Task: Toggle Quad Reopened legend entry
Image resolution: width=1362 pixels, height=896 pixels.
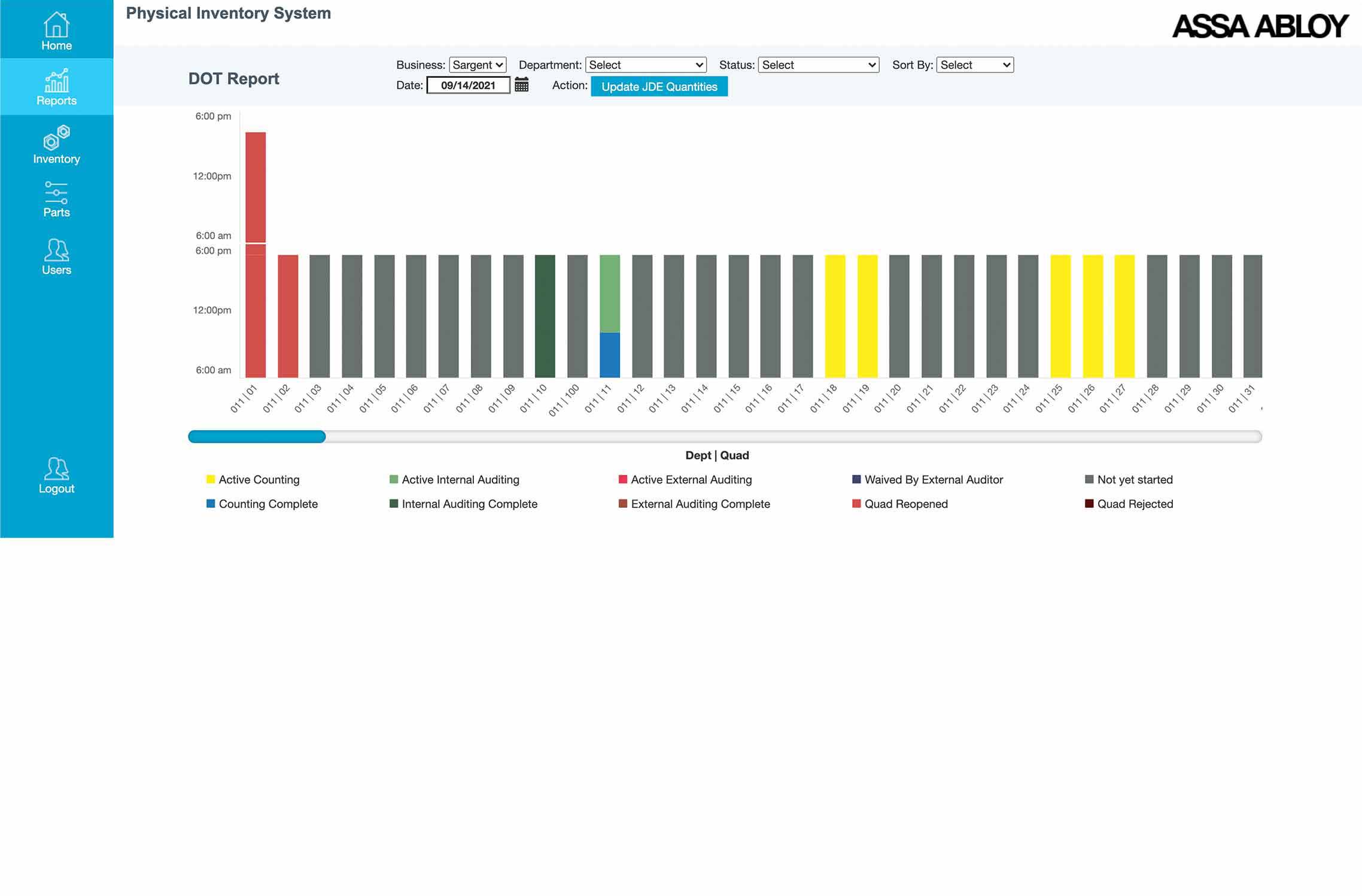Action: [x=900, y=504]
